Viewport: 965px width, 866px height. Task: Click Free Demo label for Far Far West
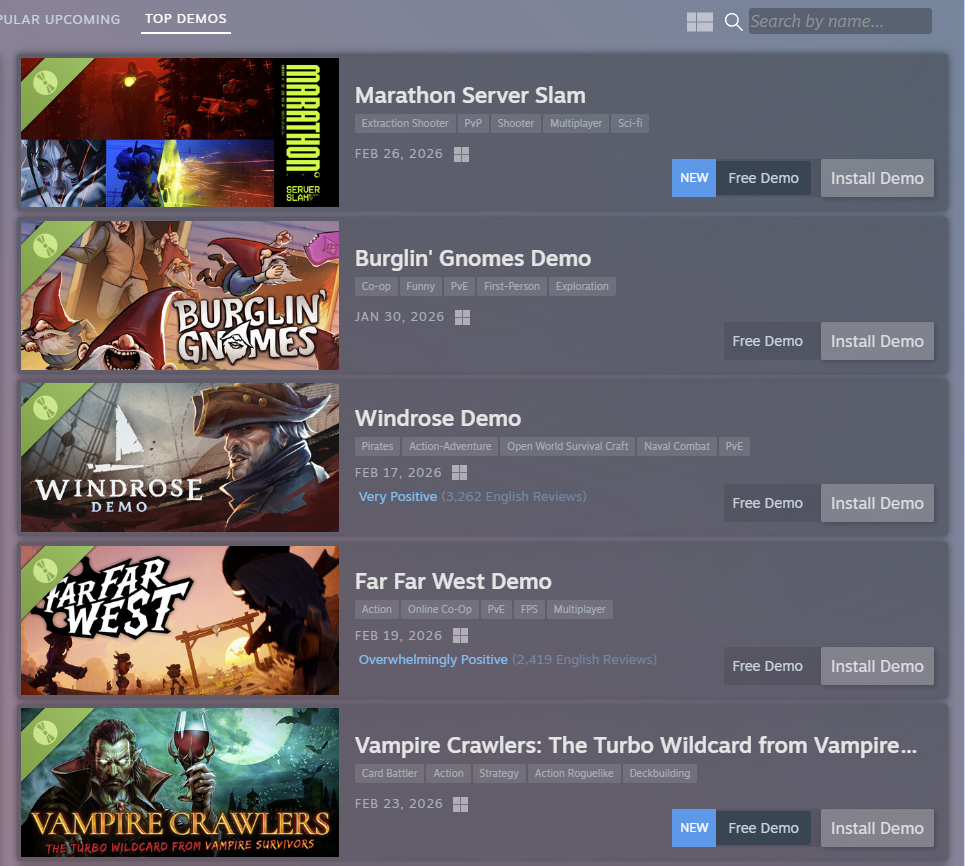767,666
